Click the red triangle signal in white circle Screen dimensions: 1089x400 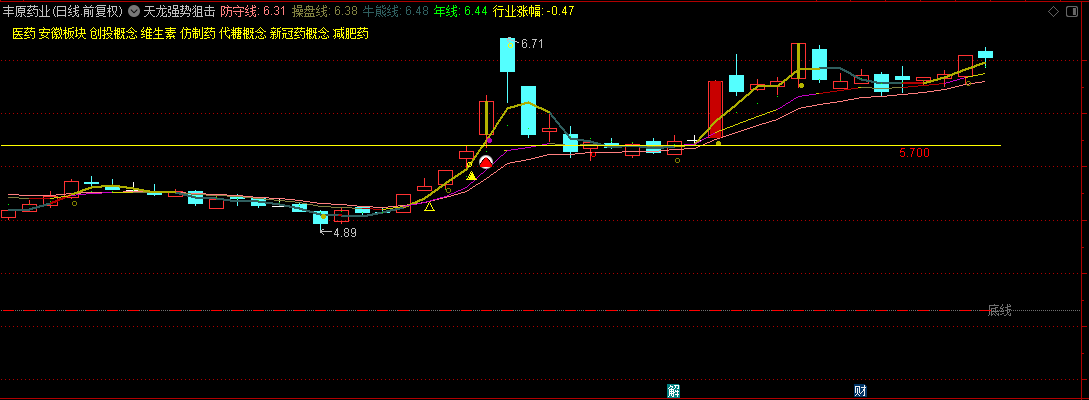click(x=485, y=162)
